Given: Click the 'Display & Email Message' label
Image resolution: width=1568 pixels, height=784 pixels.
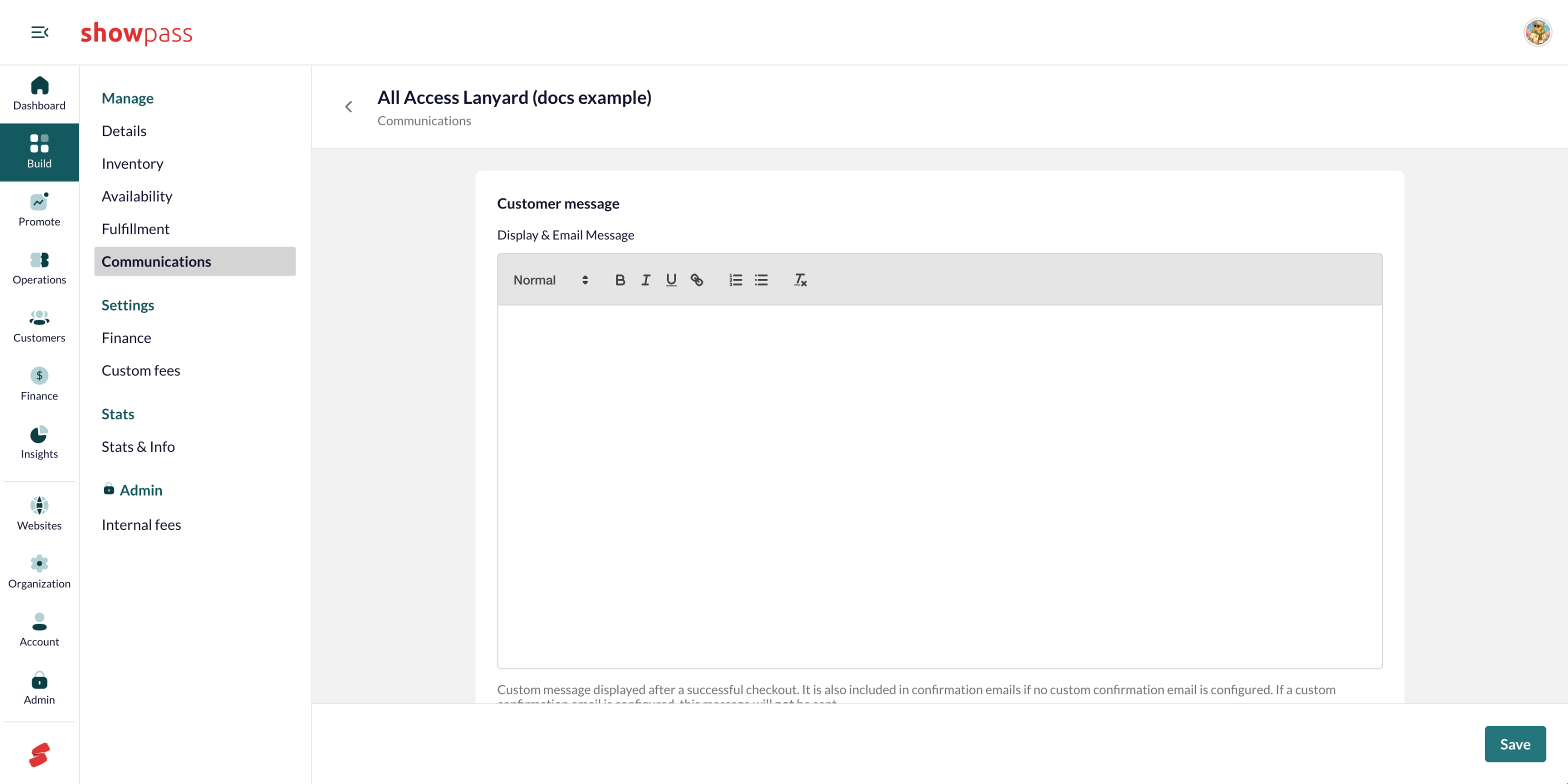Looking at the screenshot, I should tap(565, 235).
